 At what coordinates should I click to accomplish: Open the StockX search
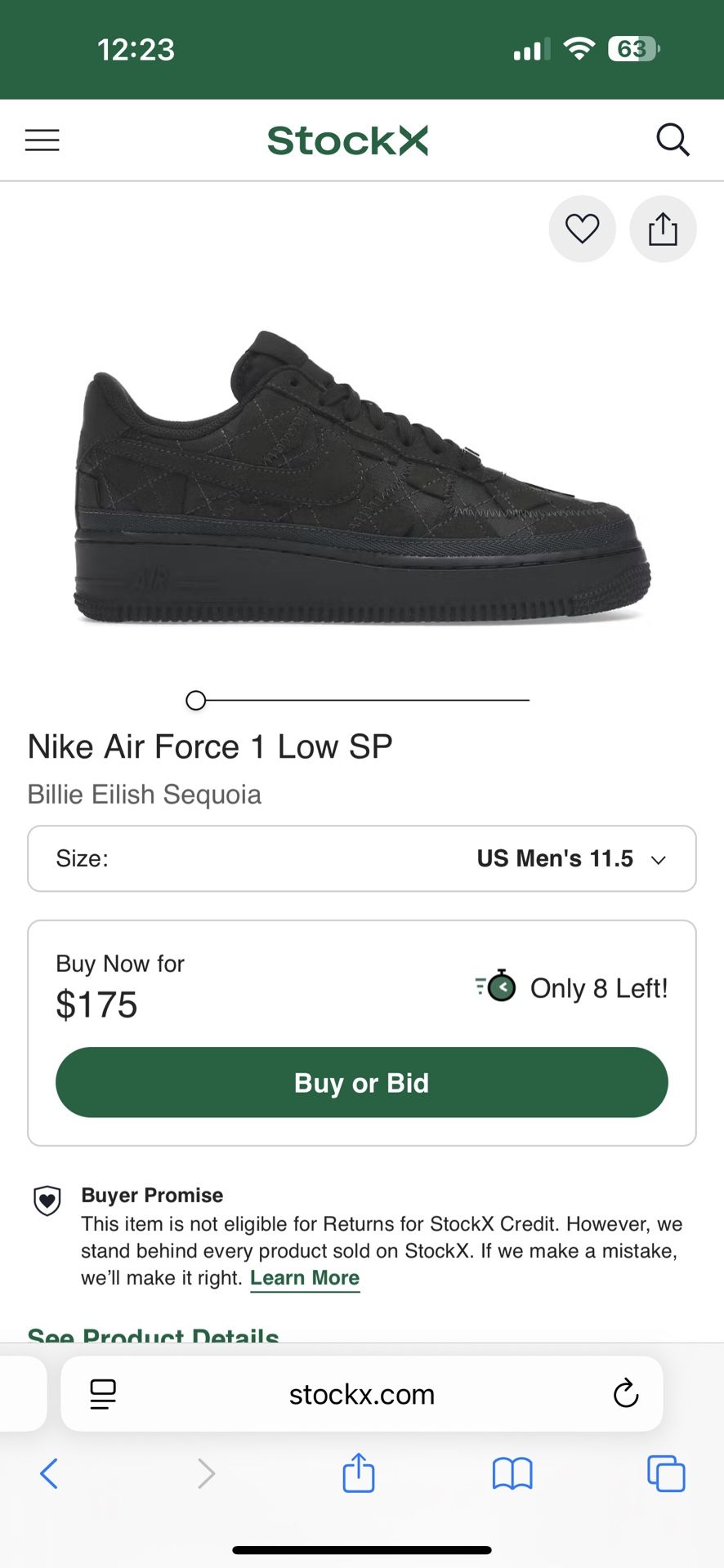pyautogui.click(x=673, y=140)
